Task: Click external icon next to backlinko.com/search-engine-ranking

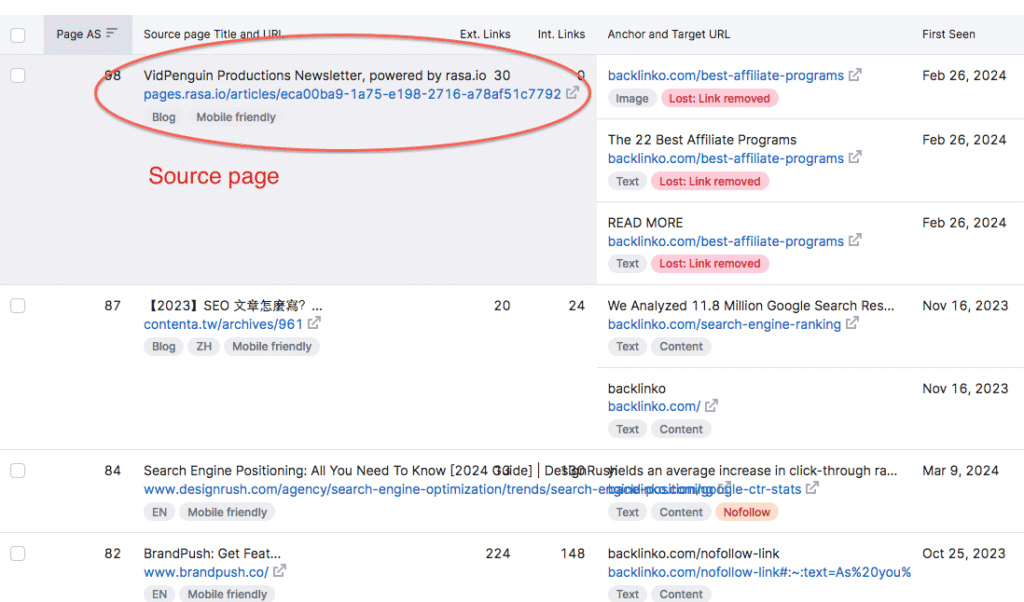Action: (x=853, y=324)
